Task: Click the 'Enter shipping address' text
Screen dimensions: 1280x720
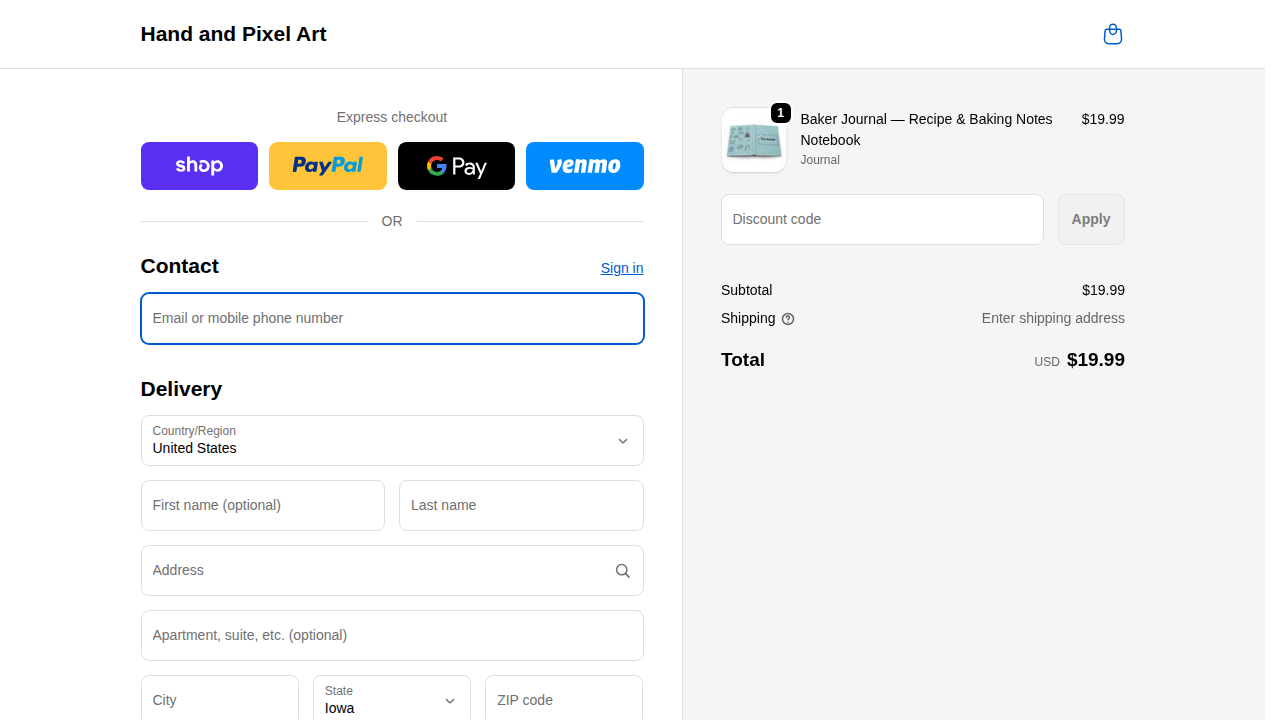Action: click(1053, 318)
